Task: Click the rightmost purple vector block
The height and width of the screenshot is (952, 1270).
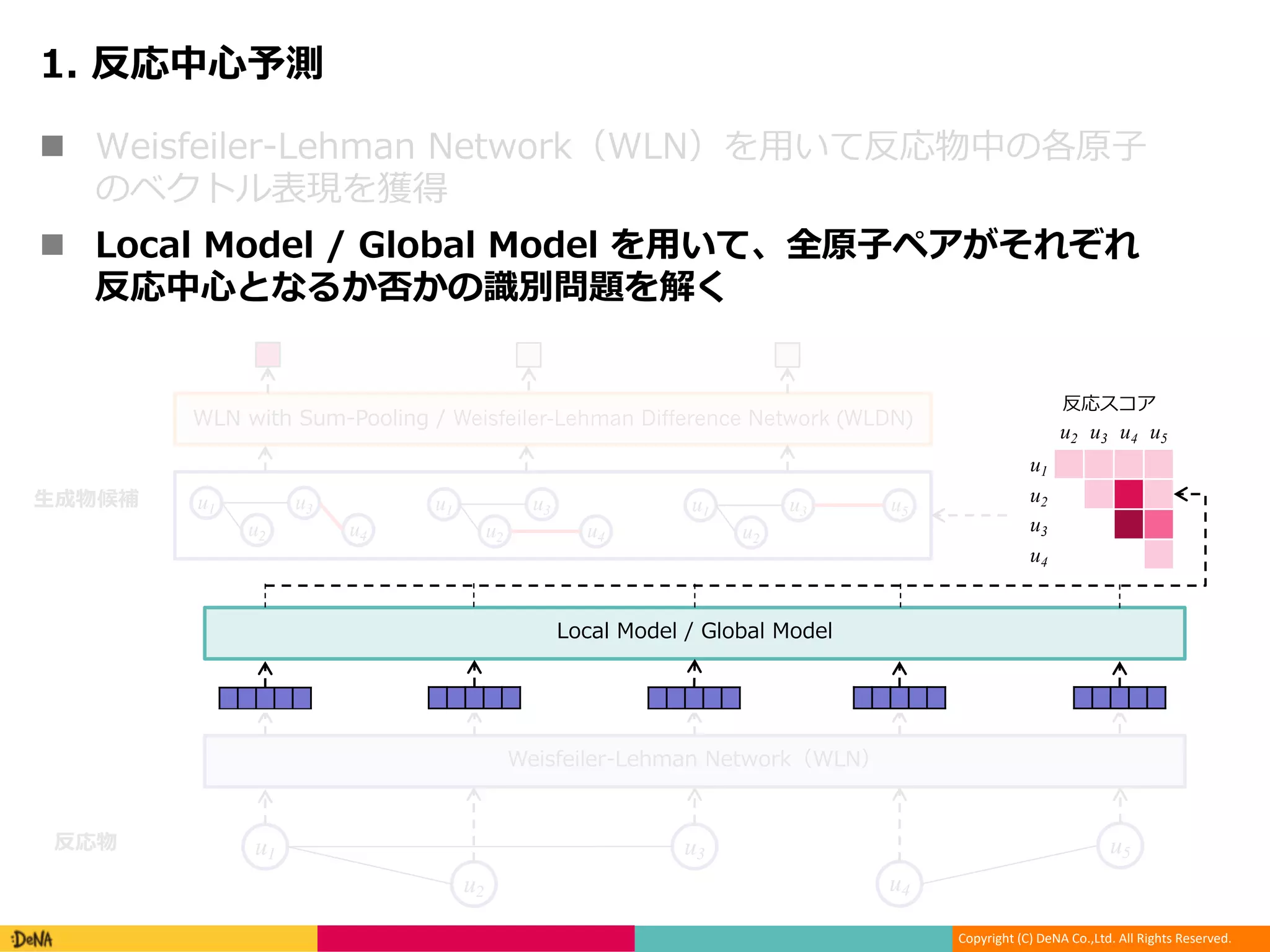Action: coord(1119,698)
